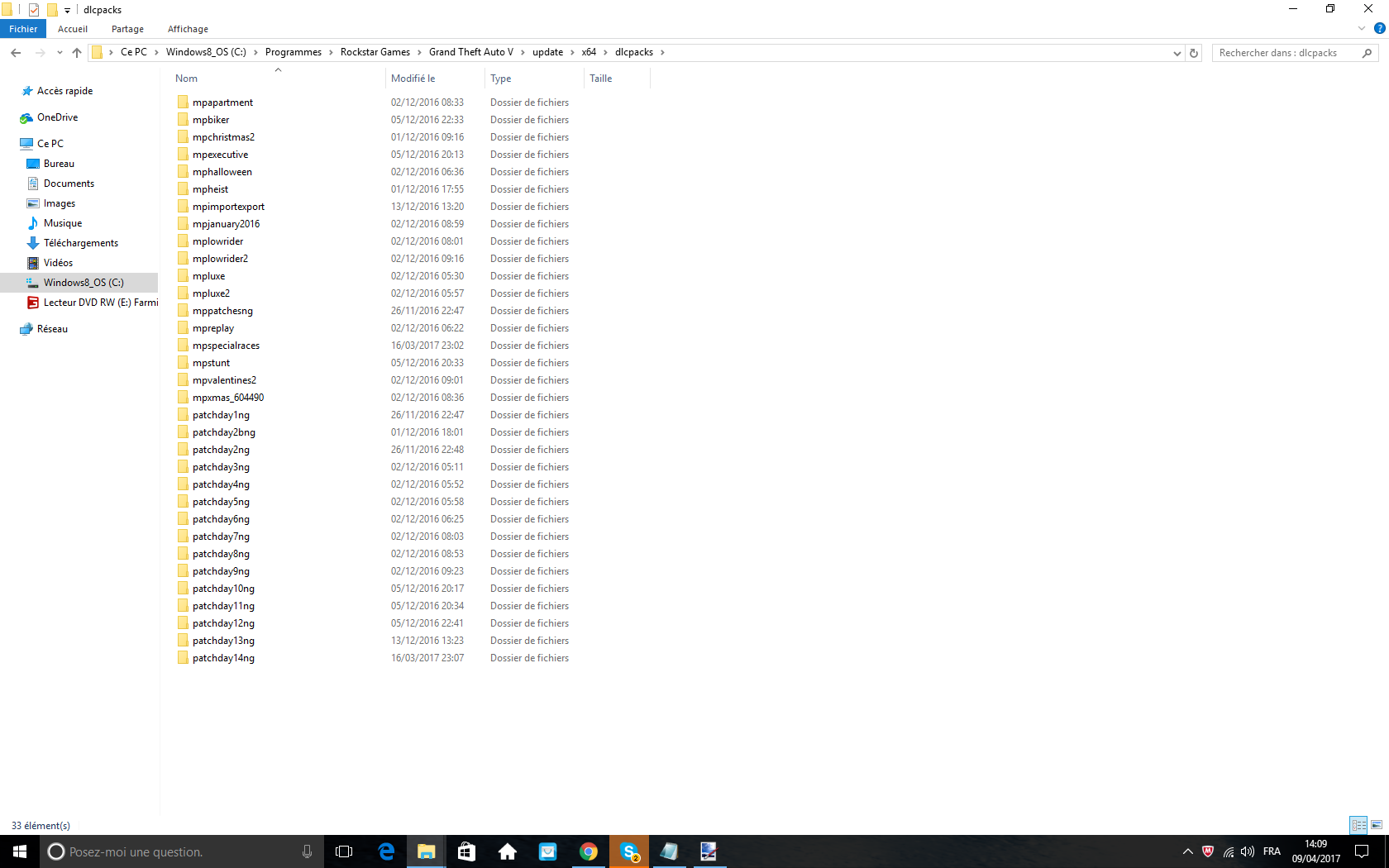Select the mpxmas_604490 folder icon
1389x868 pixels.
183,398
